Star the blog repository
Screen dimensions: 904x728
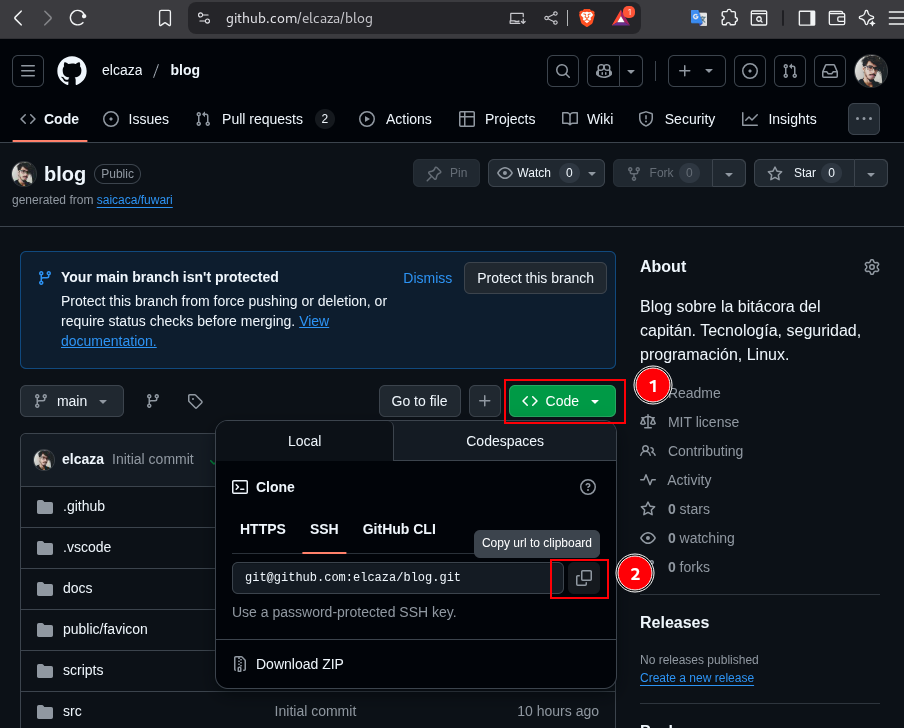[804, 173]
